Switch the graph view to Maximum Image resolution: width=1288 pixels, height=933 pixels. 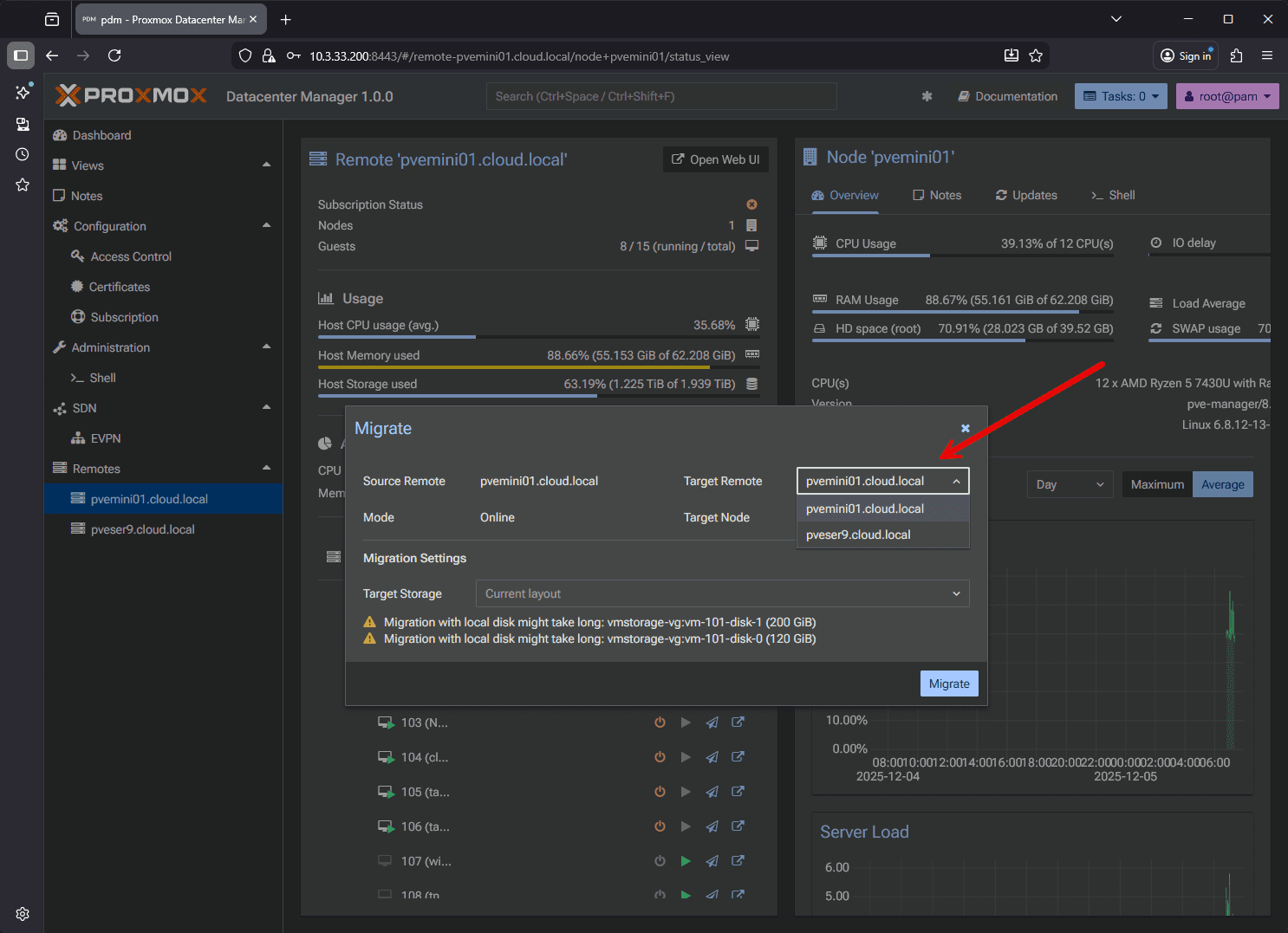click(1156, 484)
